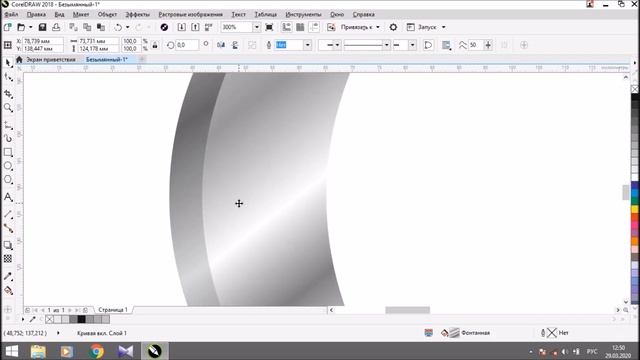The width and height of the screenshot is (640, 360).
Task: Select the Crop tool
Action: [x=8, y=94]
